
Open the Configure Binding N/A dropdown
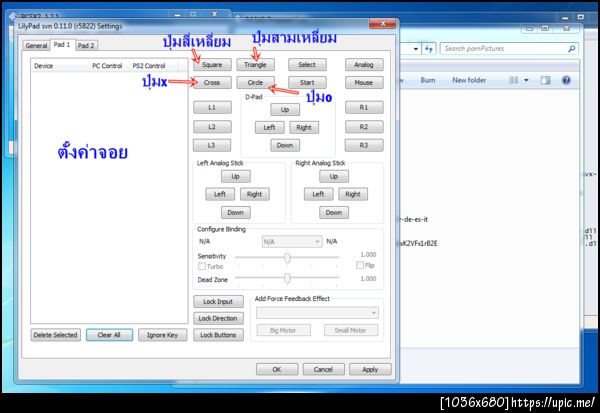[x=292, y=242]
